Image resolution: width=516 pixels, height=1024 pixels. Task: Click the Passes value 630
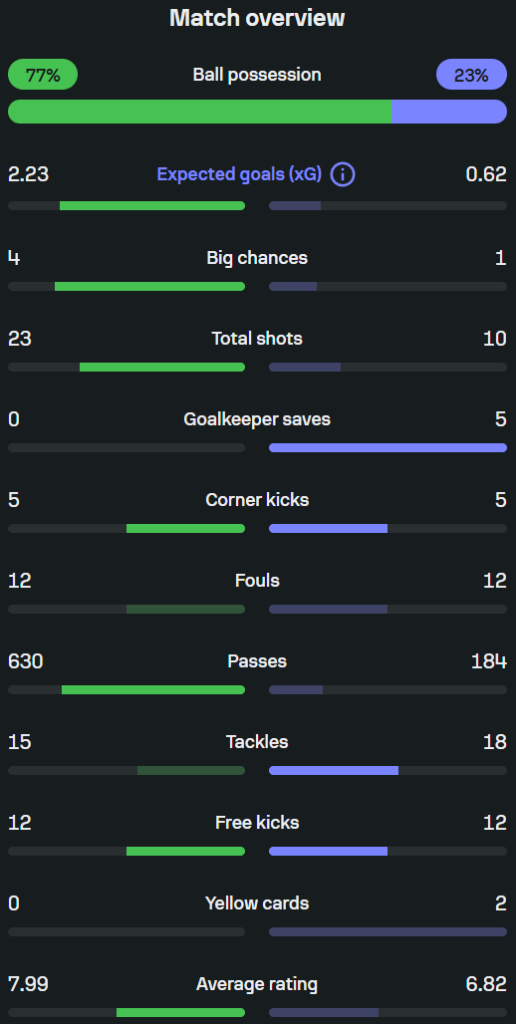(x=25, y=662)
